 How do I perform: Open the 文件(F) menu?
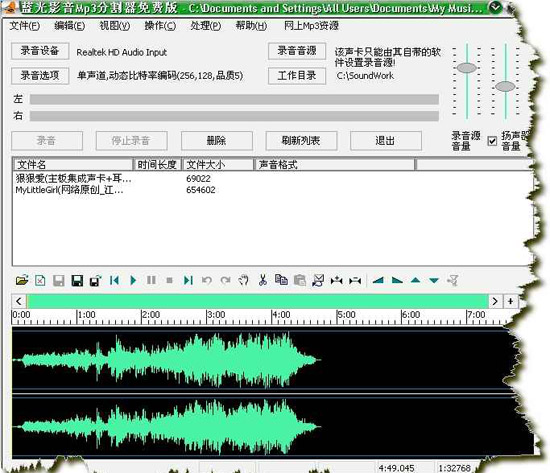(25, 26)
